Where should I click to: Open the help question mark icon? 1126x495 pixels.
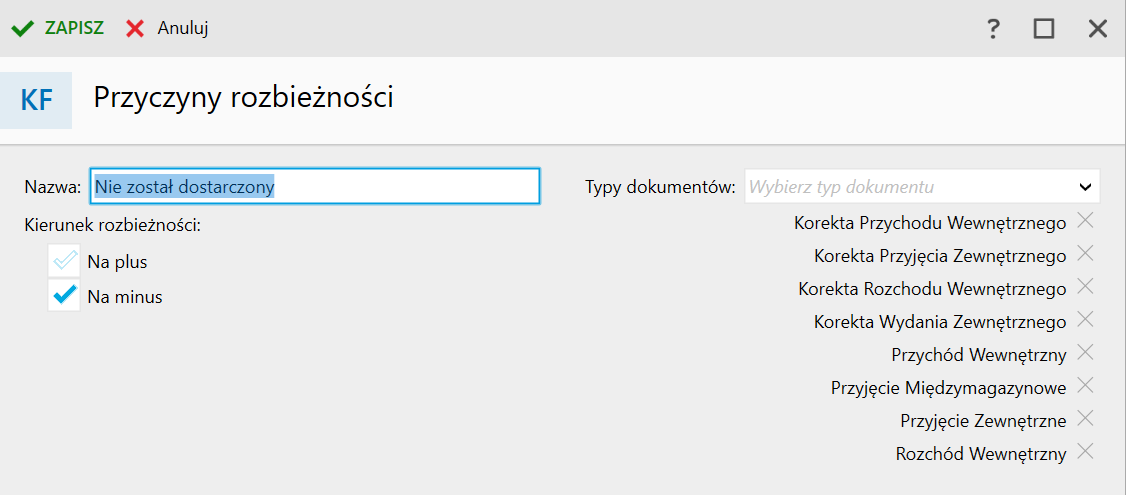click(992, 29)
